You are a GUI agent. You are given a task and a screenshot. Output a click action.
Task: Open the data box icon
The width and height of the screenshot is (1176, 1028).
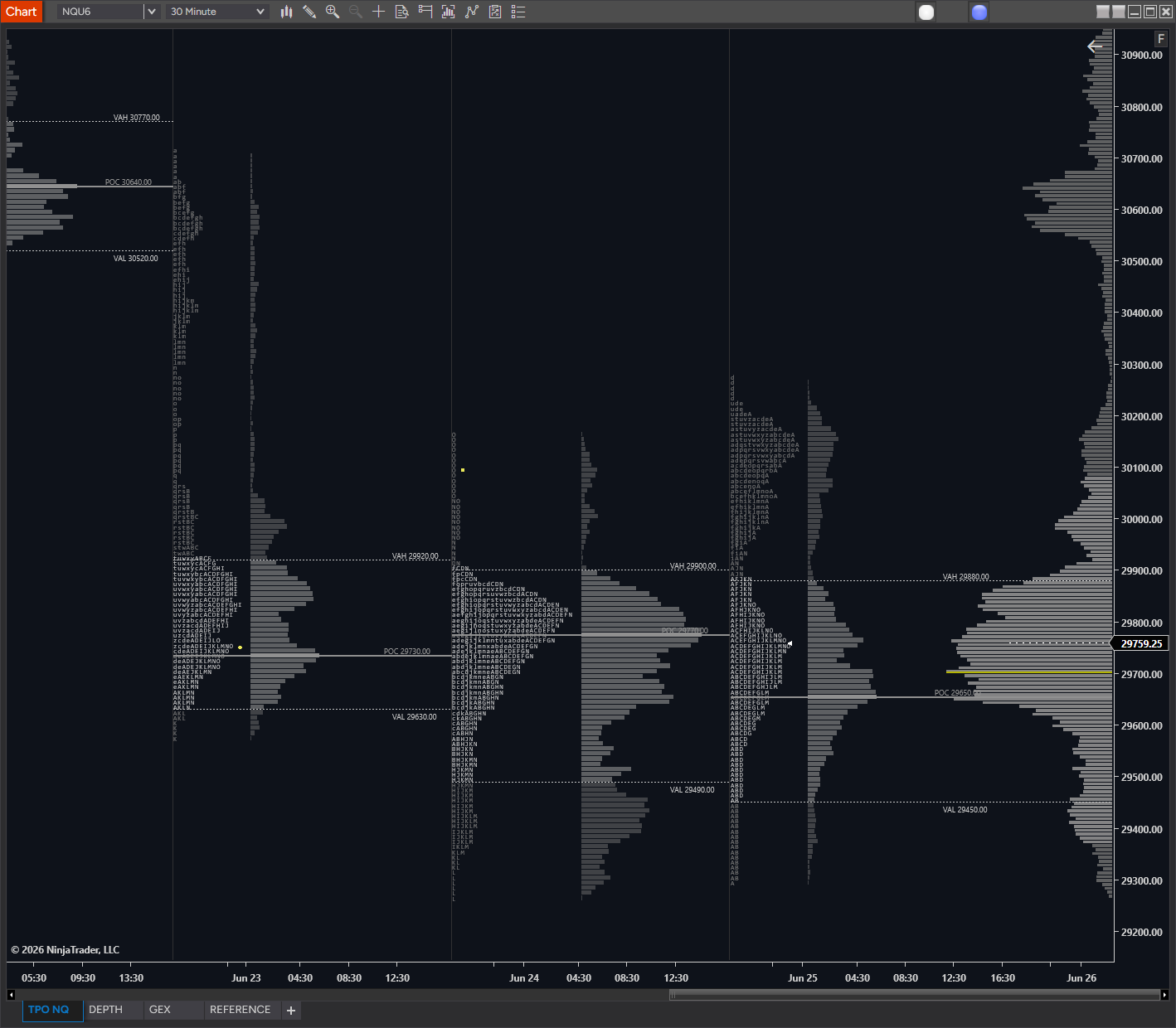pos(402,12)
